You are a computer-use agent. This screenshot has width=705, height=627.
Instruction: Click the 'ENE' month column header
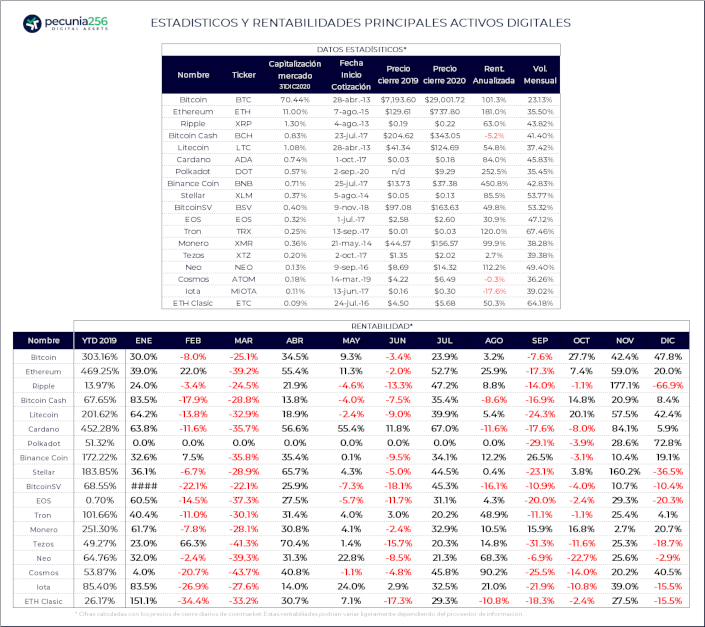pyautogui.click(x=143, y=341)
